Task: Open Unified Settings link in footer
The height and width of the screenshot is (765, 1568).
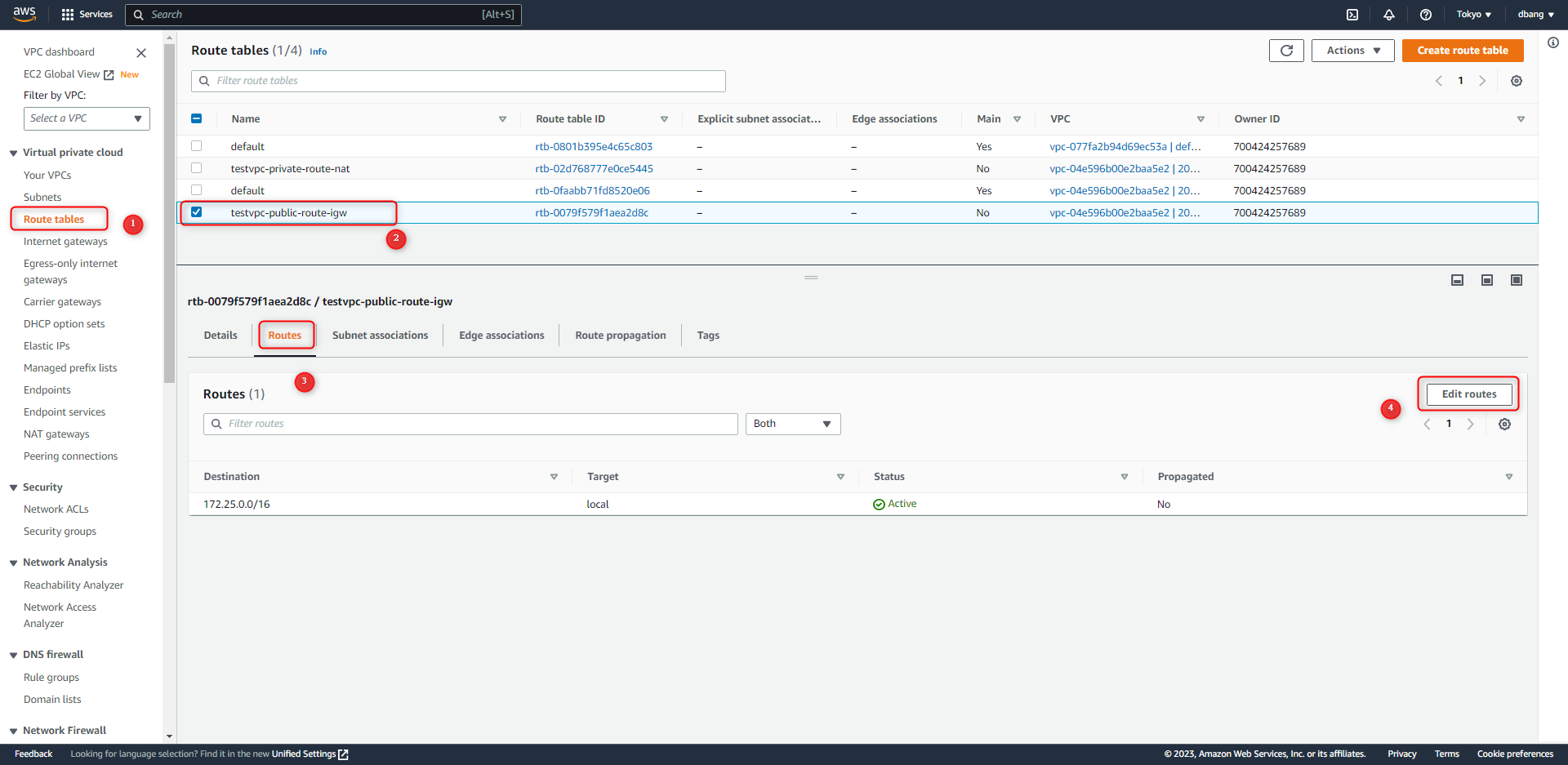Action: click(310, 754)
